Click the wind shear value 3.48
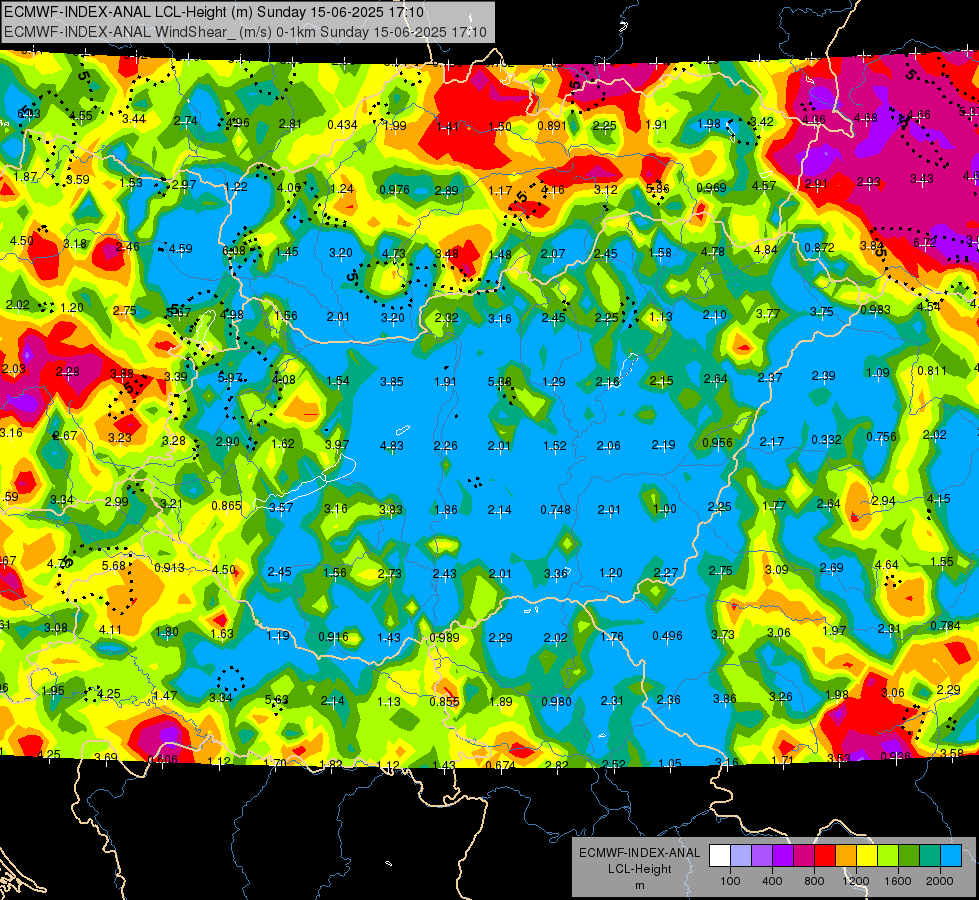The height and width of the screenshot is (900, 979). tap(447, 254)
